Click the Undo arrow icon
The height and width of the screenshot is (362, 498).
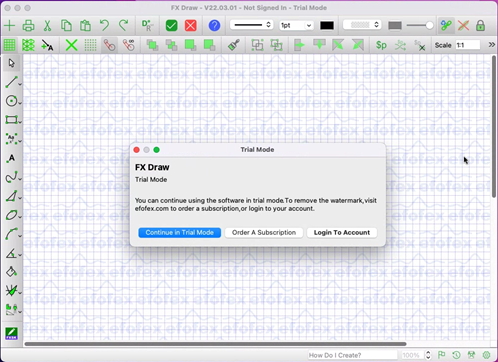(104, 26)
